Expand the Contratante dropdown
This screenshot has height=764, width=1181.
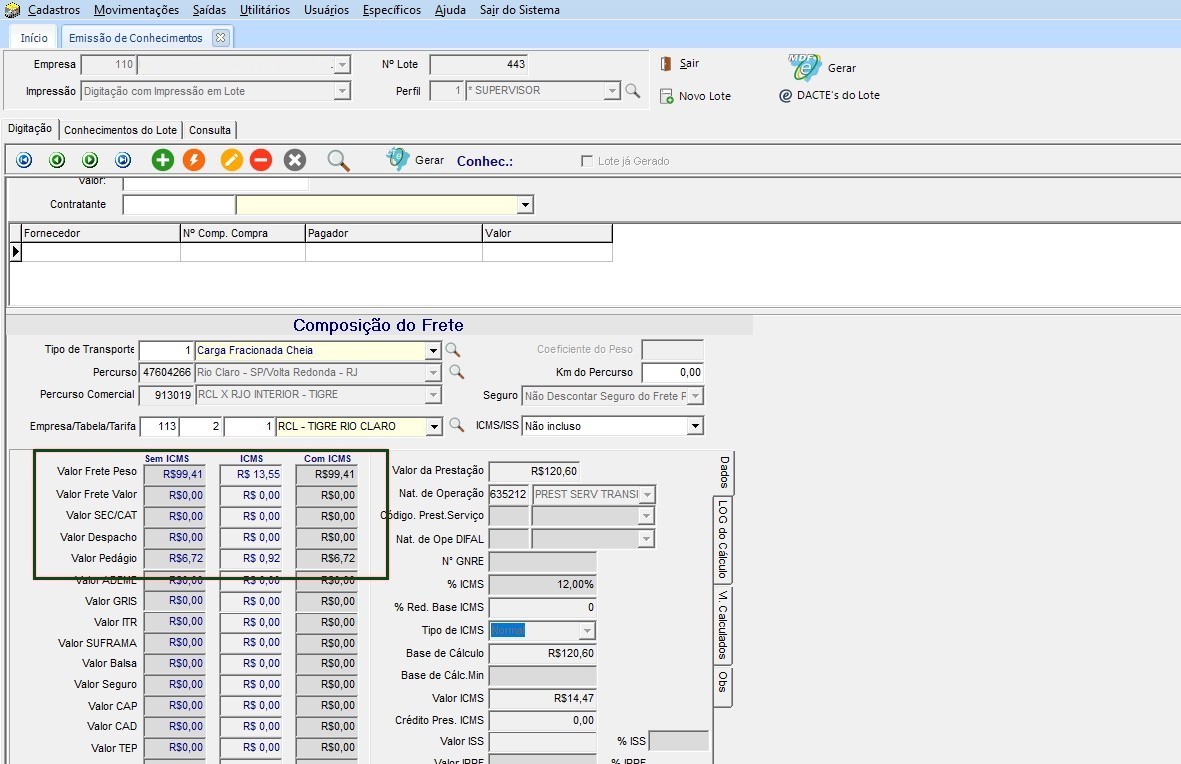pos(525,205)
